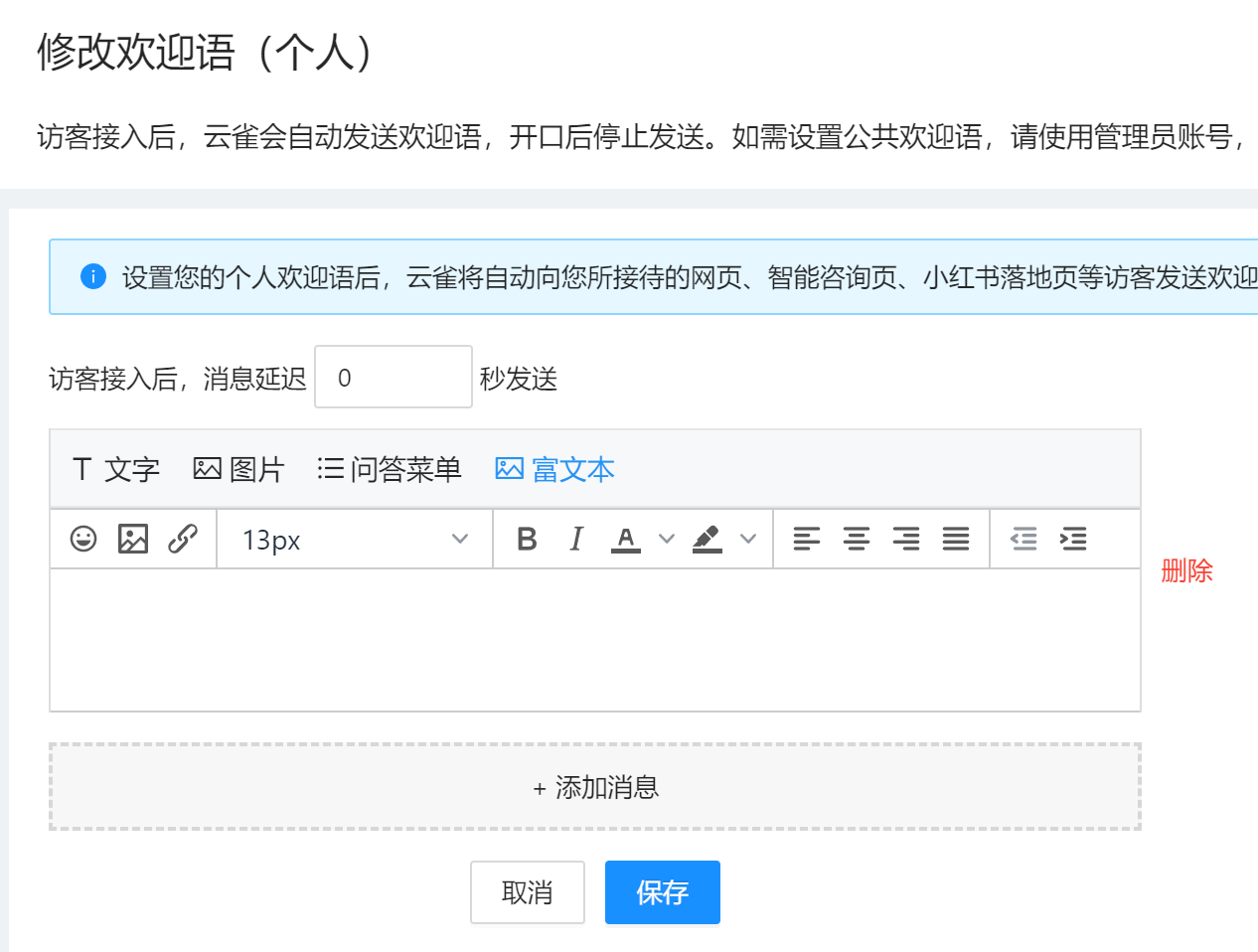Pick a font color with the A swatch
1258x952 pixels.
point(625,539)
